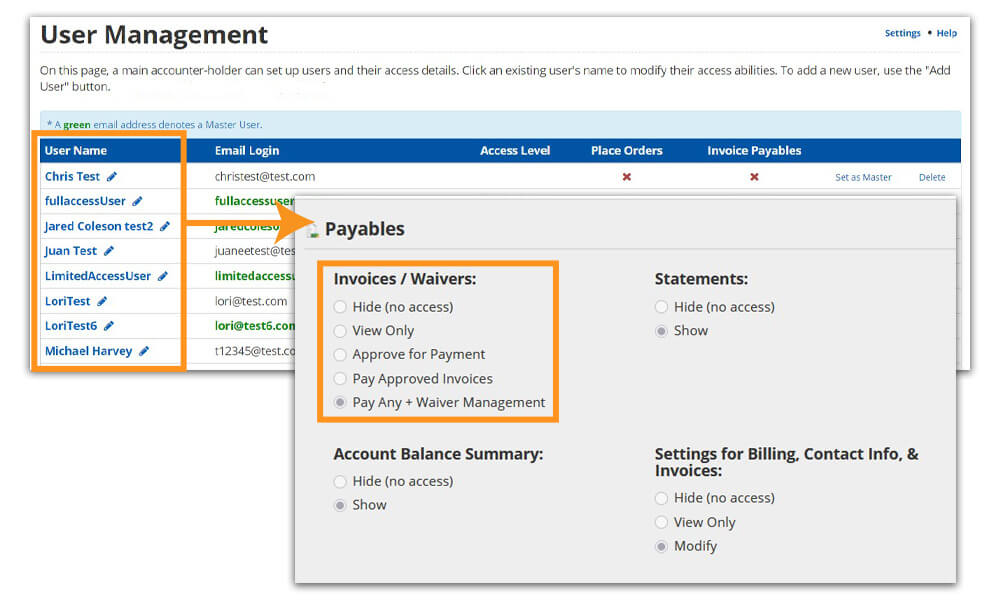Choose Approve for Payment option
Image resolution: width=1000 pixels, height=600 pixels.
[340, 355]
